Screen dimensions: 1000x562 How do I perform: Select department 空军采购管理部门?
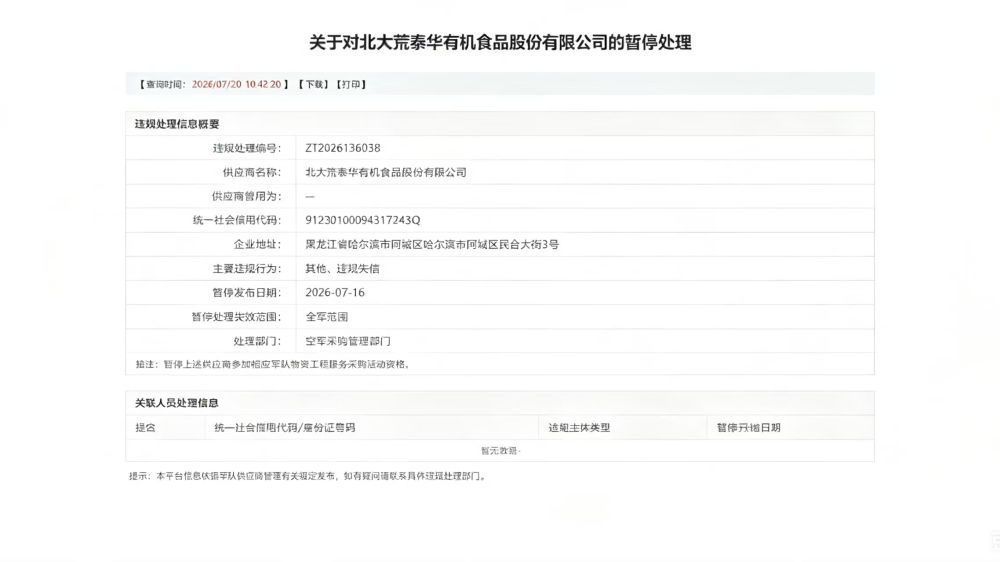click(348, 341)
